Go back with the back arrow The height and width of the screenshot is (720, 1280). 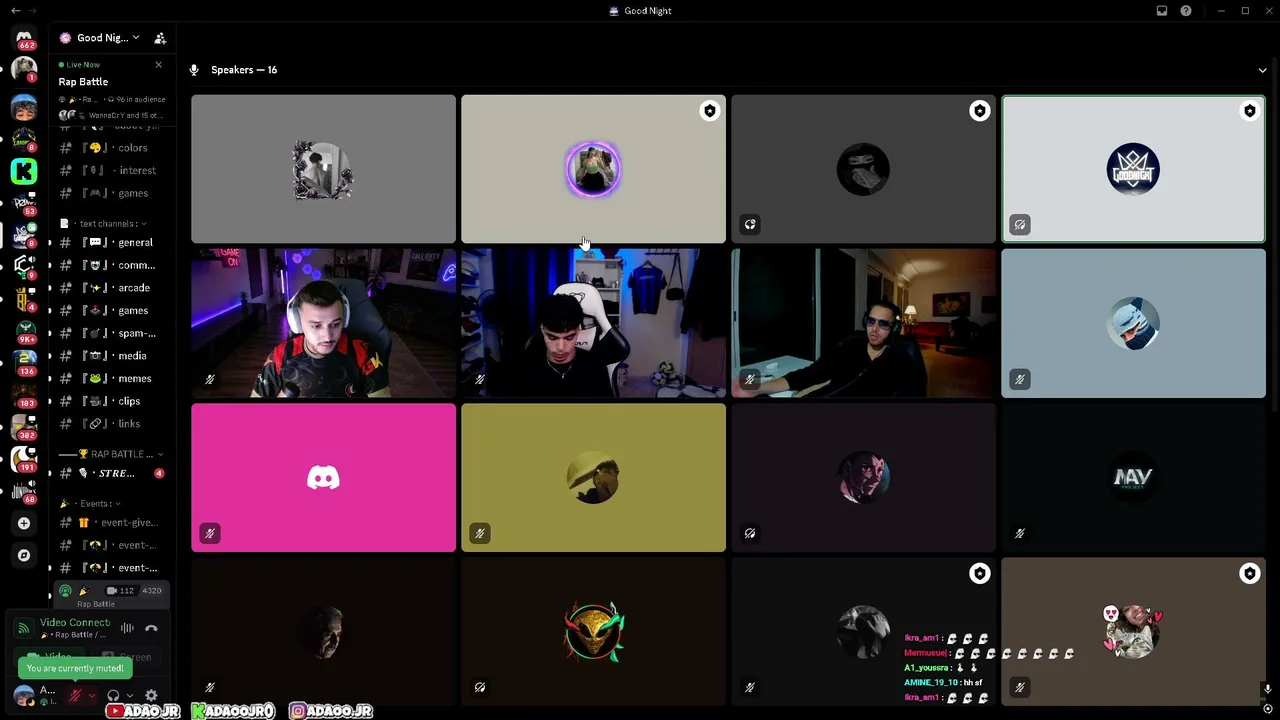point(15,11)
